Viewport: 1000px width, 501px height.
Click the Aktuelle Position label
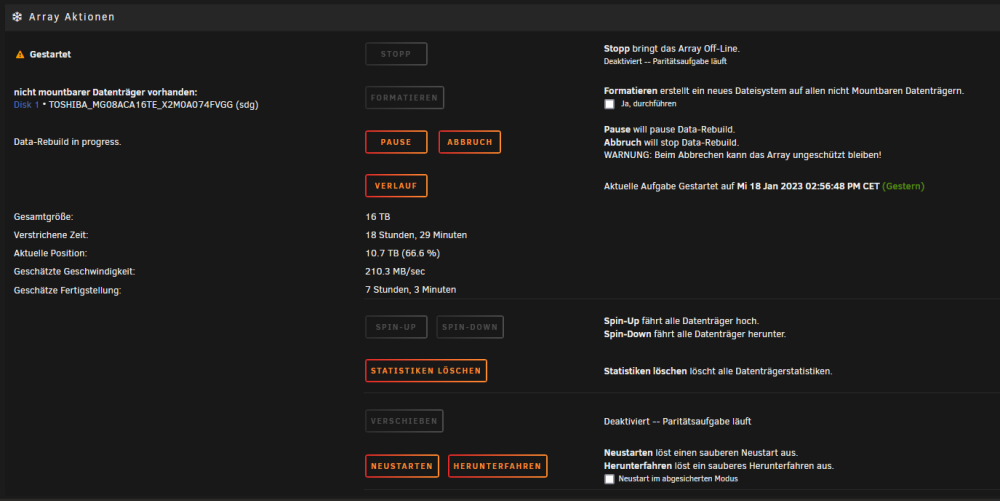click(x=50, y=253)
